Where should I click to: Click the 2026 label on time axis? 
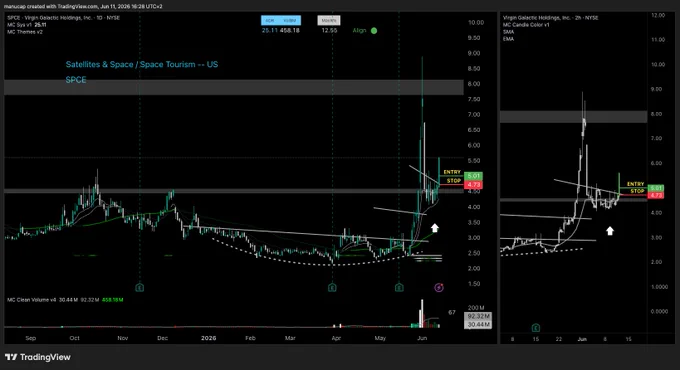pyautogui.click(x=208, y=338)
